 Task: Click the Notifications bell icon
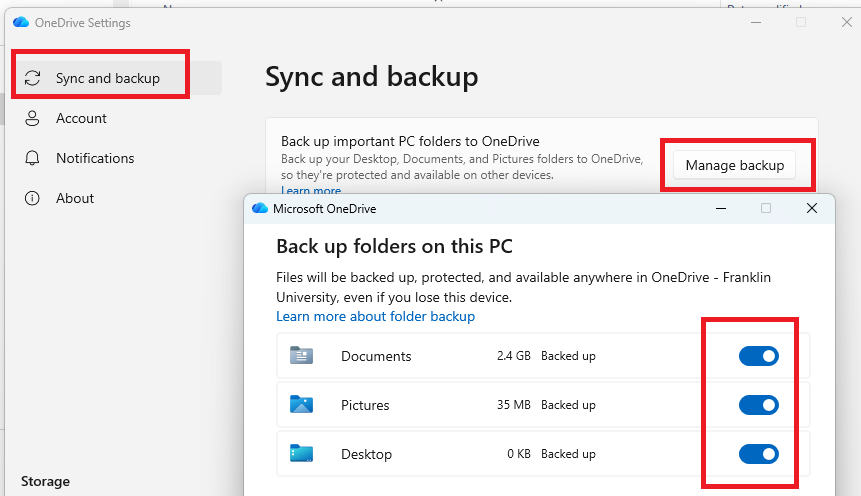tap(32, 158)
